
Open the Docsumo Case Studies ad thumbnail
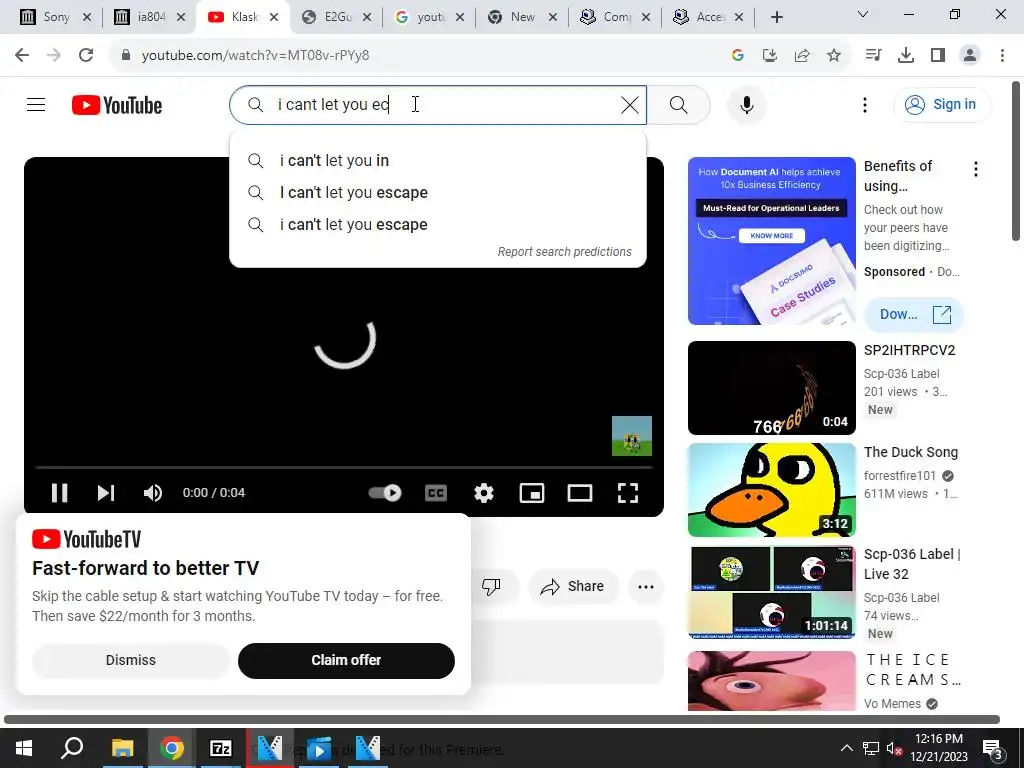pyautogui.click(x=771, y=240)
